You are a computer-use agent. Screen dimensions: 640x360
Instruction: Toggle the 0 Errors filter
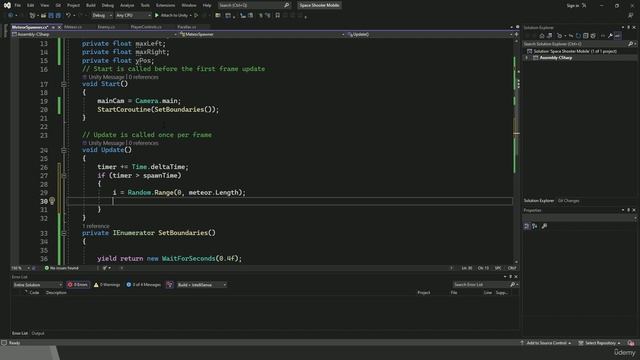tap(78, 284)
